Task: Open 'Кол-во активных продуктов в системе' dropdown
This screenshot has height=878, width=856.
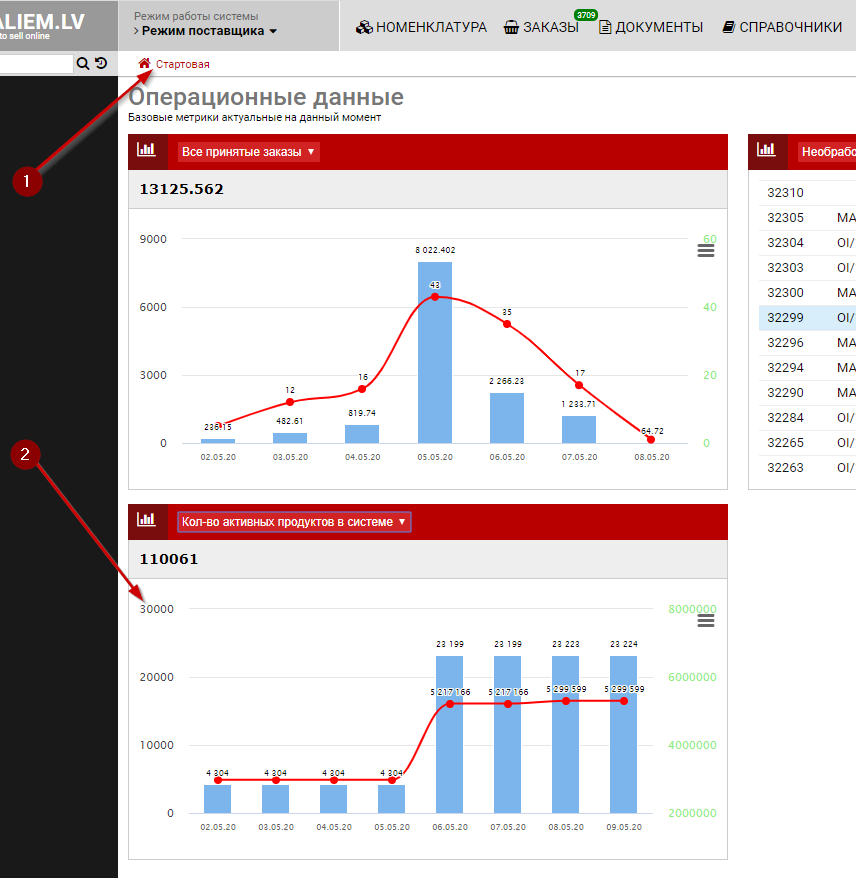Action: click(294, 522)
